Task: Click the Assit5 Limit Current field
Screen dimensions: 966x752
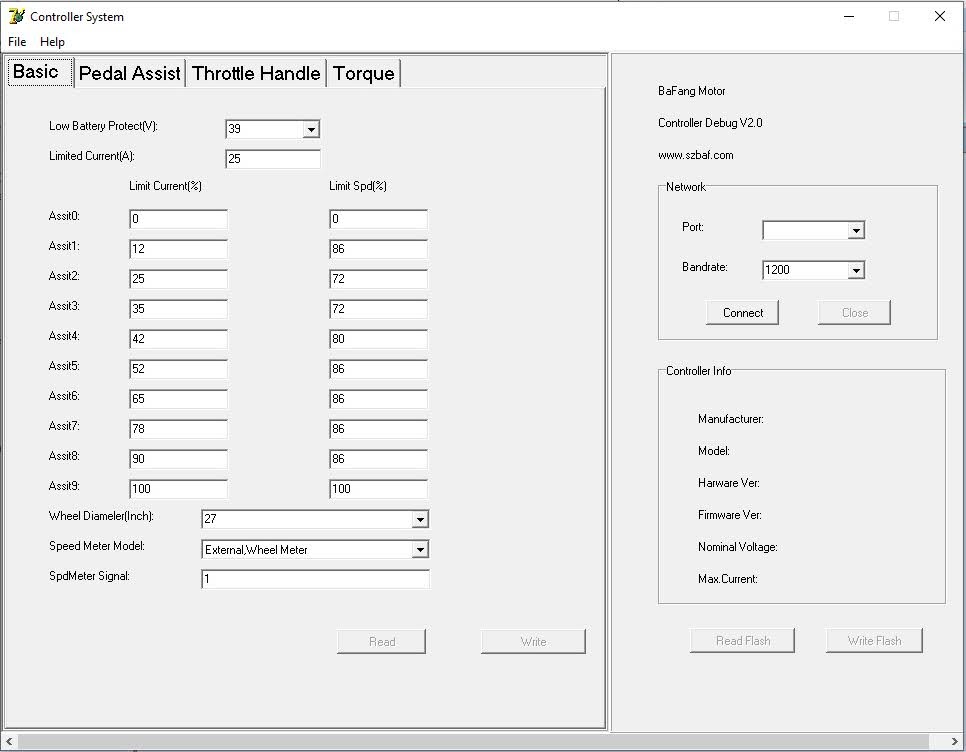Action: (x=178, y=369)
